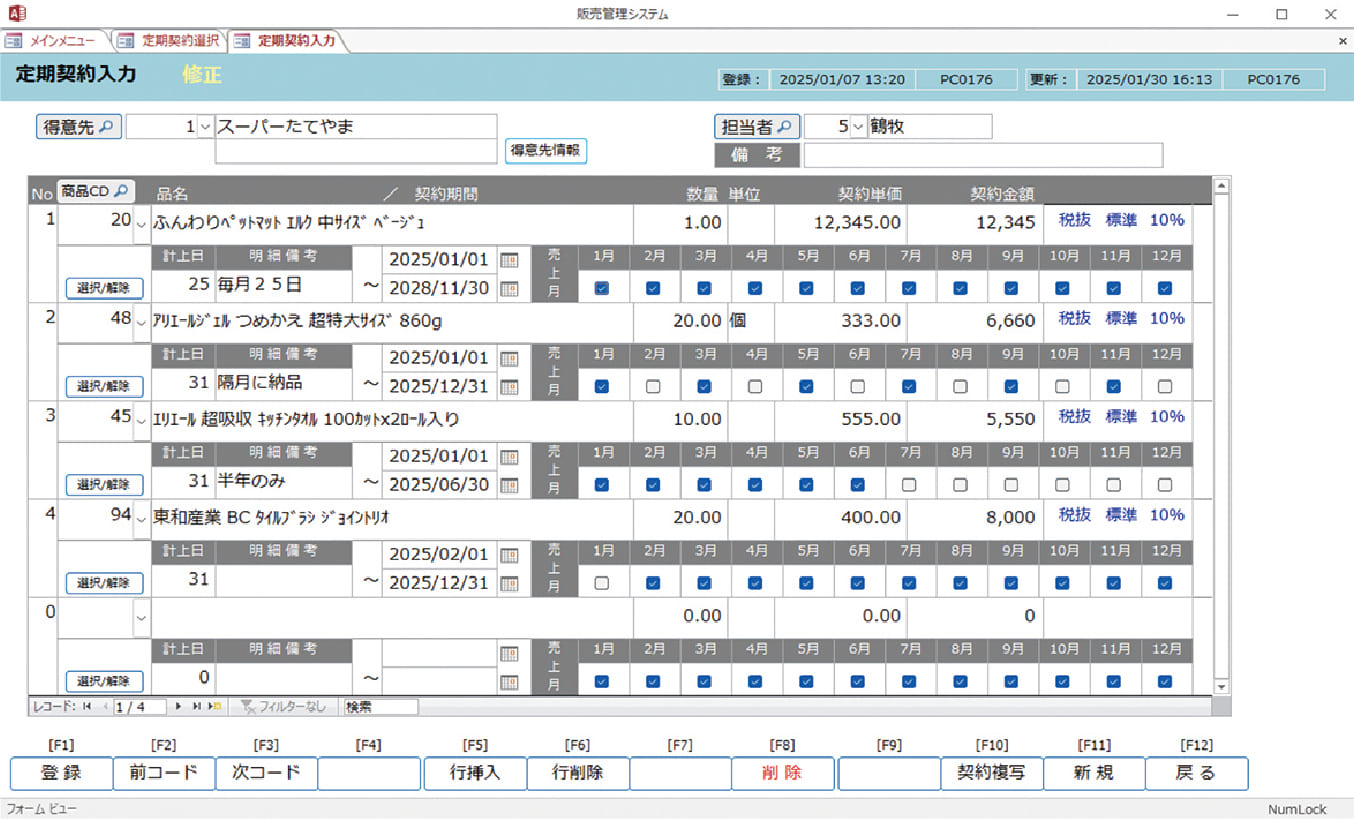Click 選択/解除 for row 1

pos(105,288)
